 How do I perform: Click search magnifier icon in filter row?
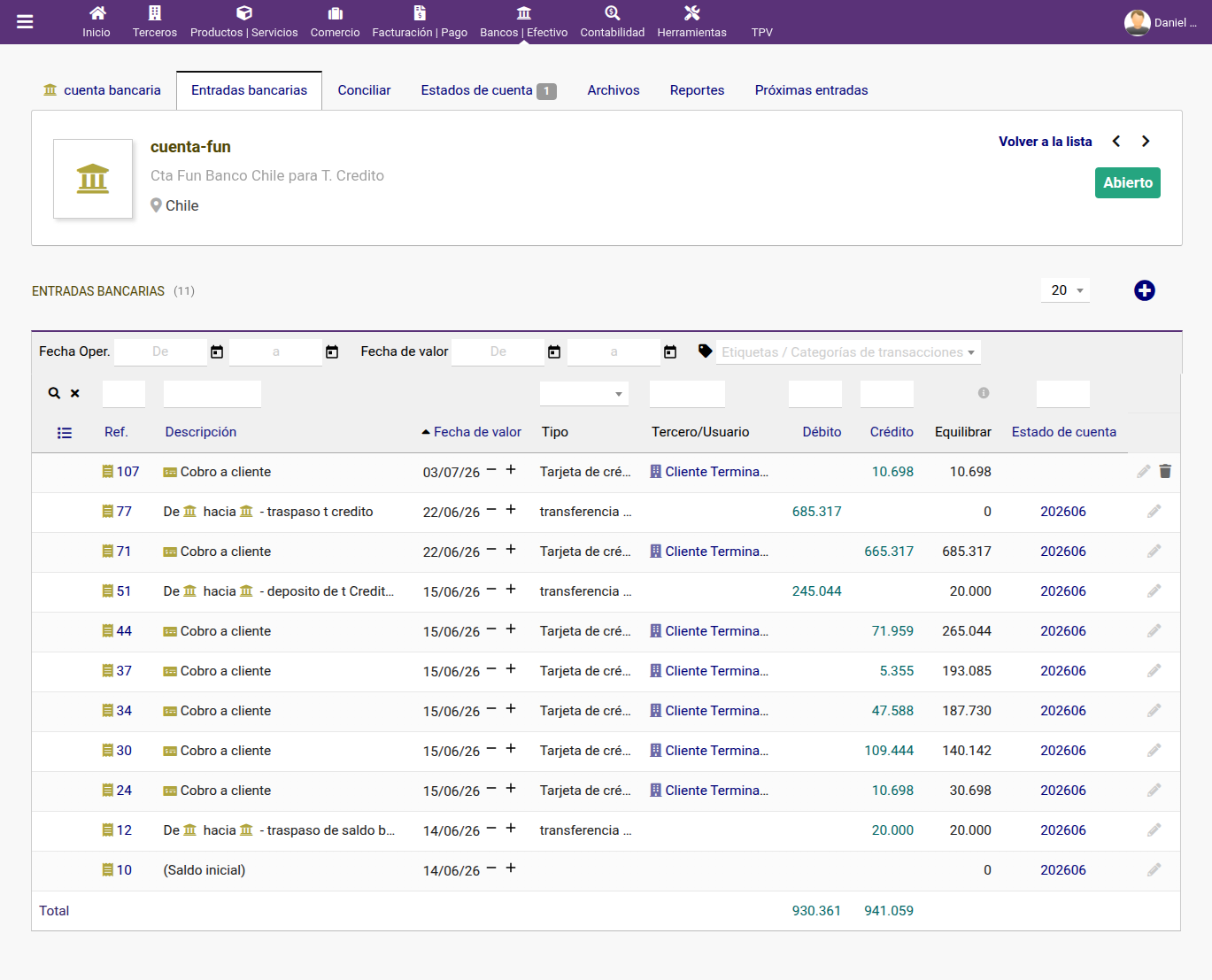pos(54,393)
